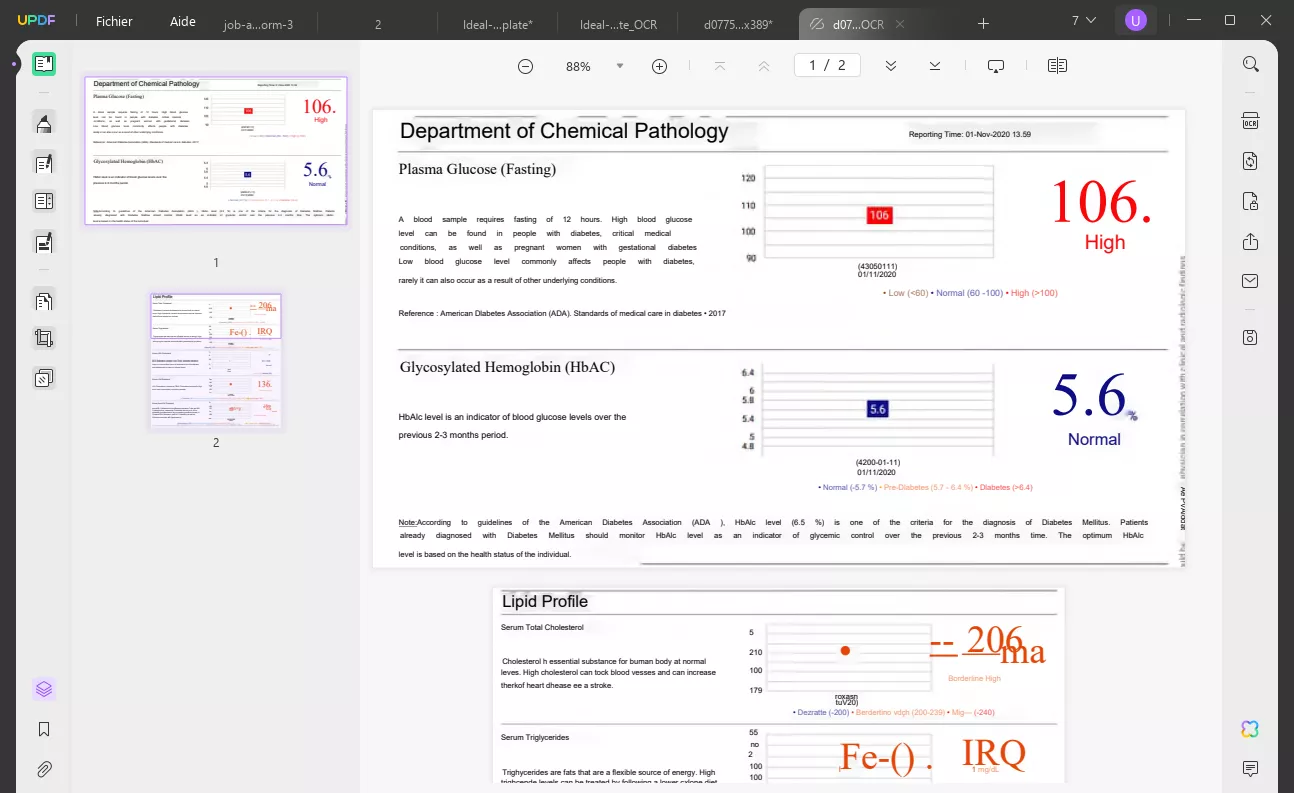Image resolution: width=1294 pixels, height=793 pixels.
Task: Click the 'Serum Total Cholesterol' label
Action: [542, 627]
